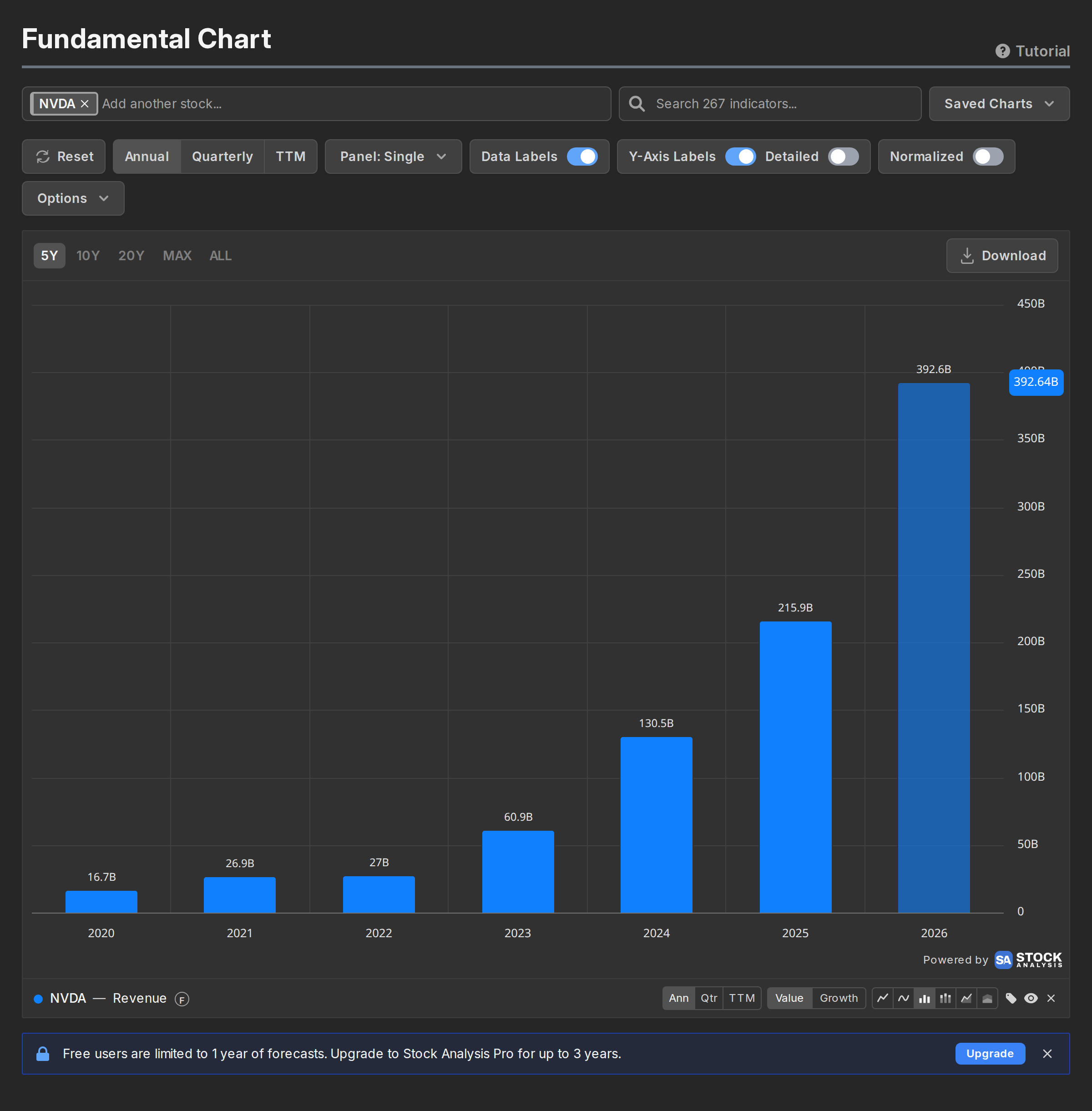Click the 2024 revenue bar

[x=656, y=825]
